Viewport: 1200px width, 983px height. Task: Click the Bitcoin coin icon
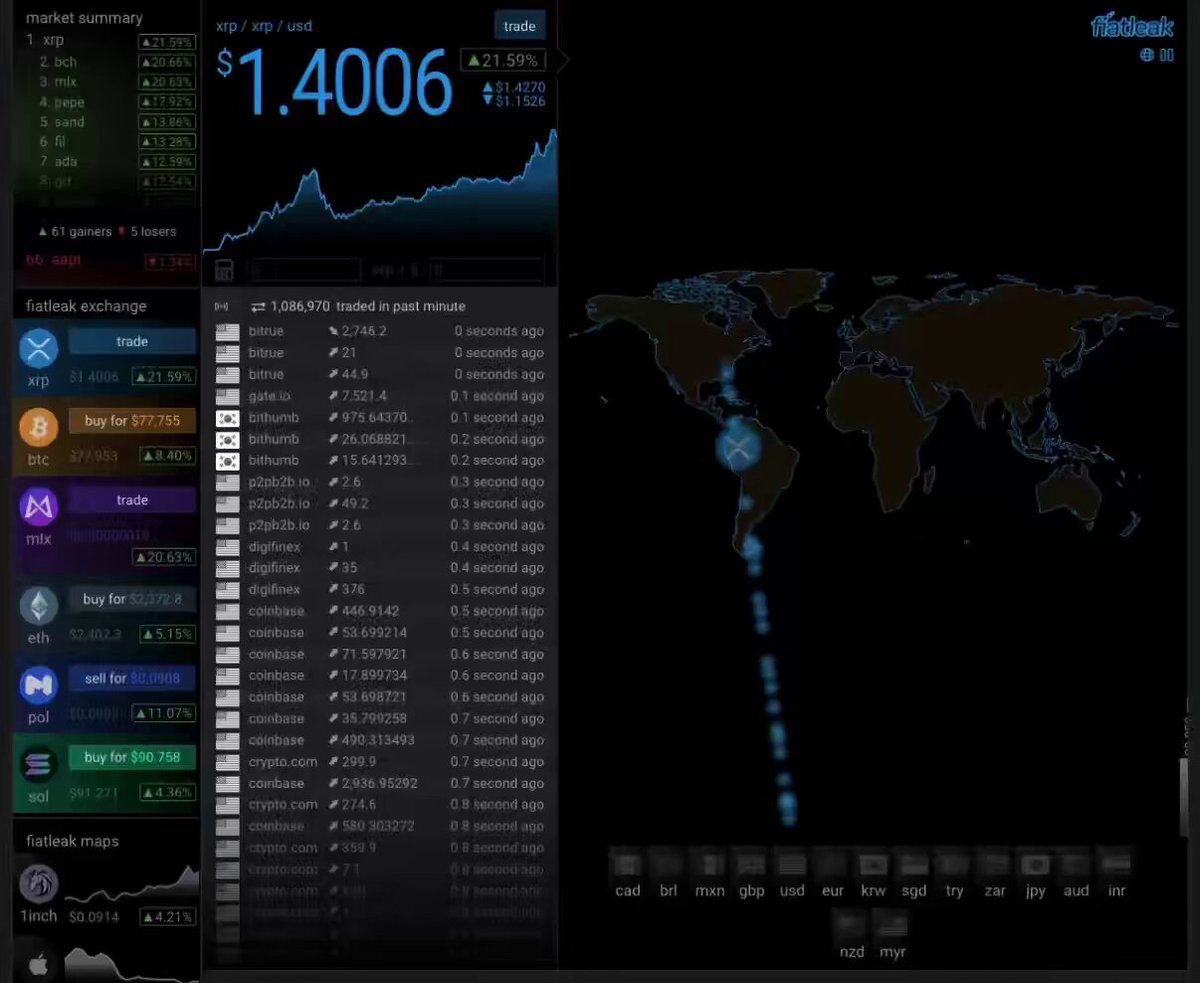(x=39, y=428)
